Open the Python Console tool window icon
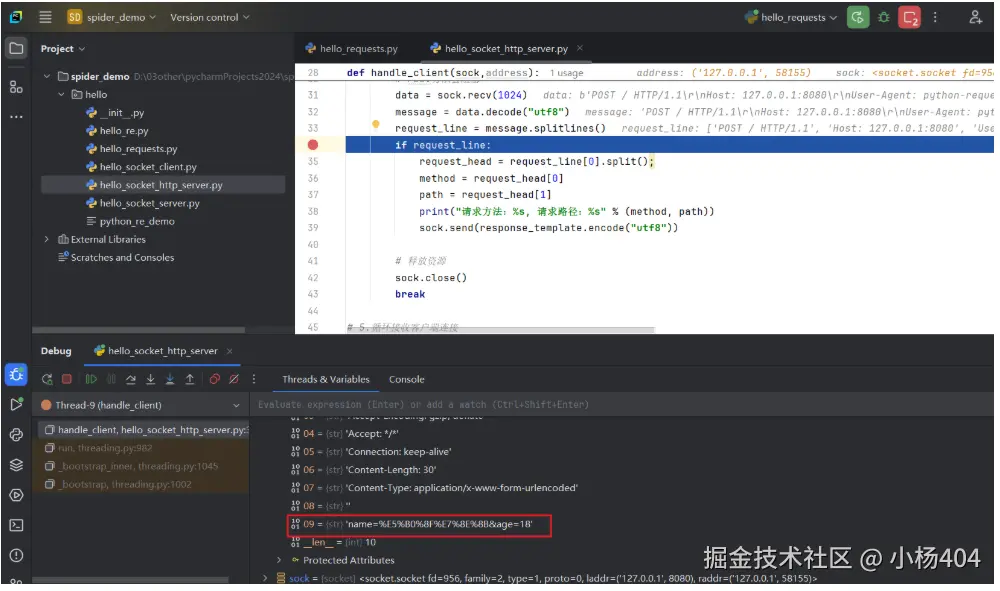The height and width of the screenshot is (591, 1000). [17, 435]
